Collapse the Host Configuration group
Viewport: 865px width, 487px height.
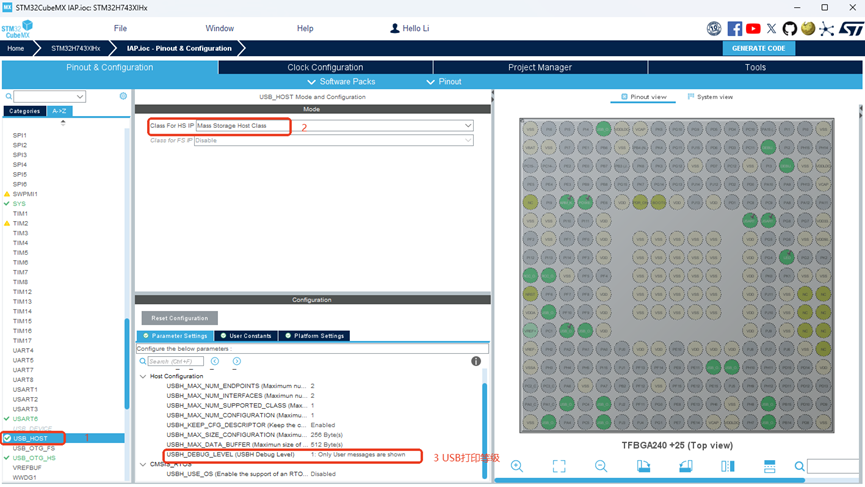[x=143, y=376]
